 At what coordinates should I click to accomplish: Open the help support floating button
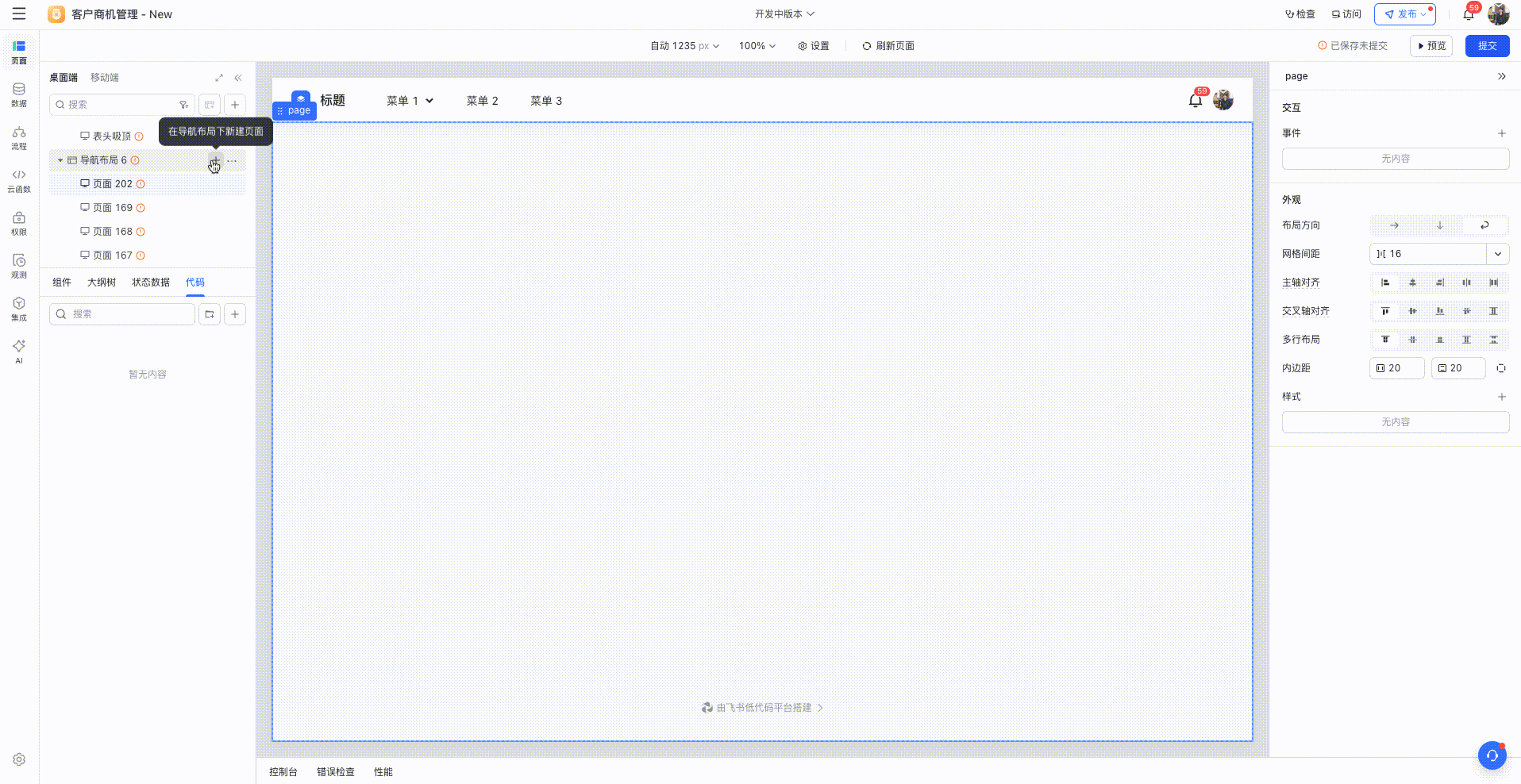1492,755
